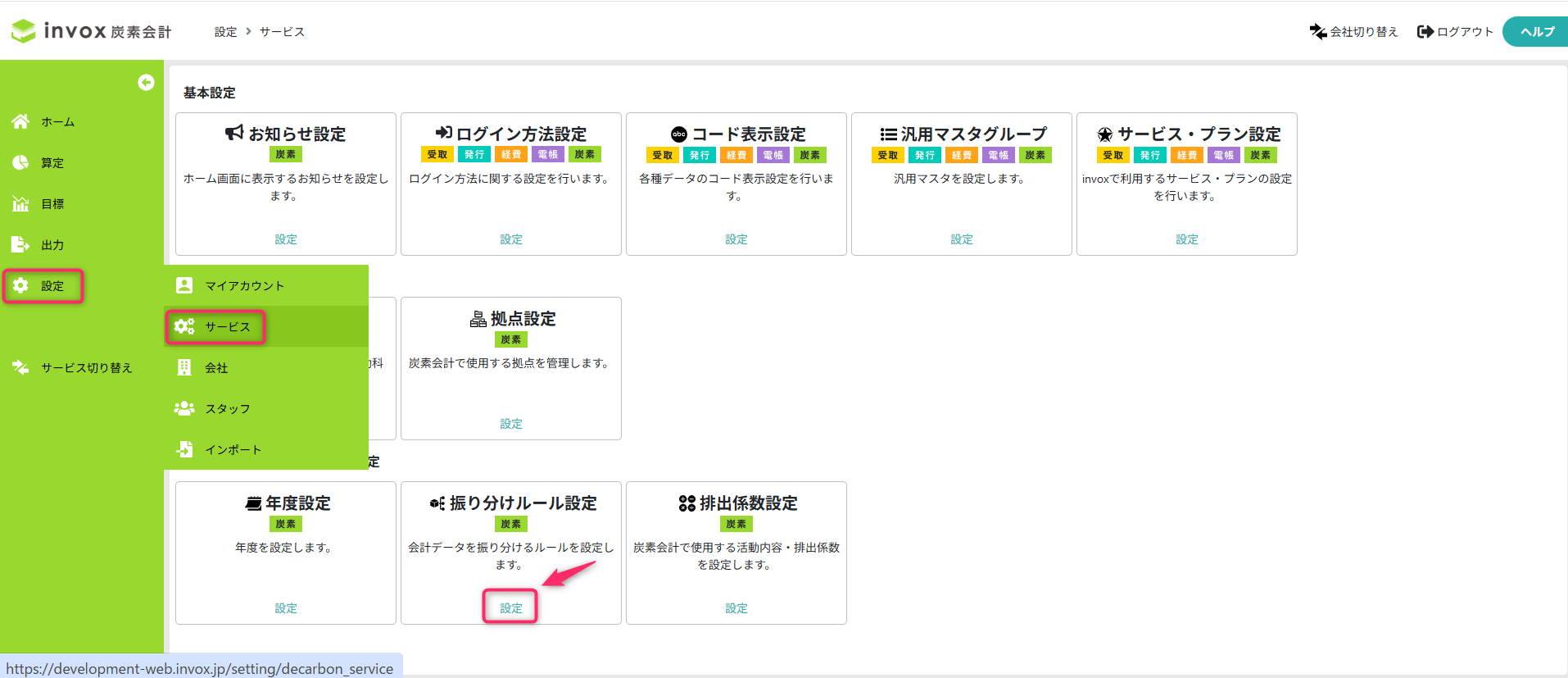This screenshot has width=1568, height=678.
Task: Click the invox logo icon
Action: (23, 31)
